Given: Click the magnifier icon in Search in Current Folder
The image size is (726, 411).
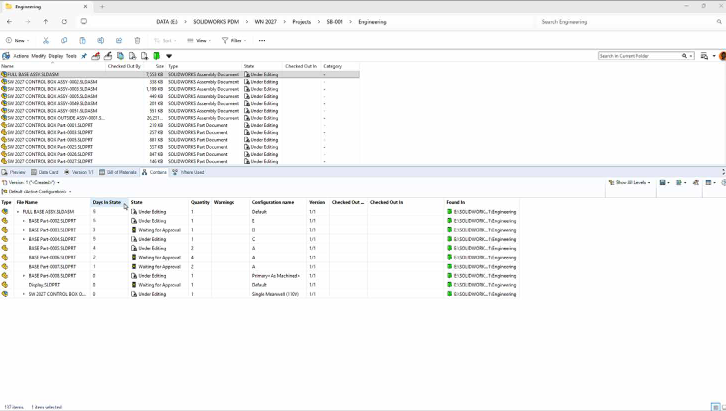Looking at the screenshot, I should tap(684, 56).
